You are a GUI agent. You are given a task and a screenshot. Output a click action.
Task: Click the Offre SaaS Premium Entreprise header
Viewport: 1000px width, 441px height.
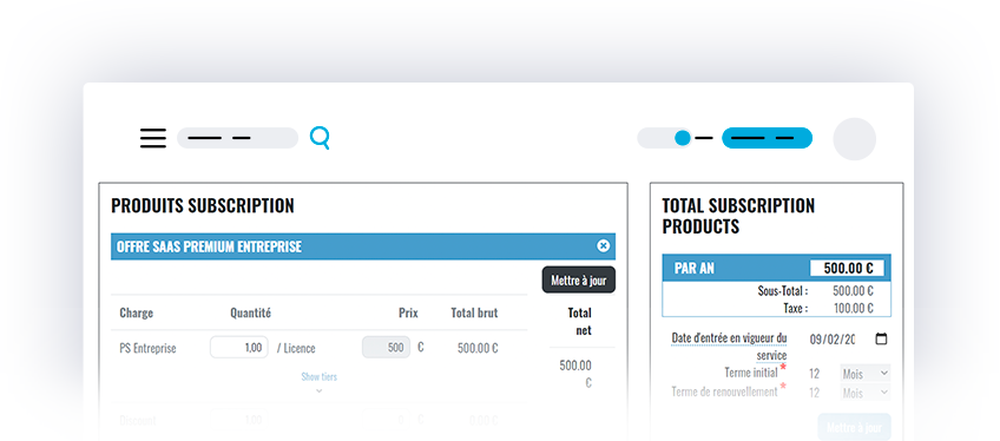click(364, 246)
